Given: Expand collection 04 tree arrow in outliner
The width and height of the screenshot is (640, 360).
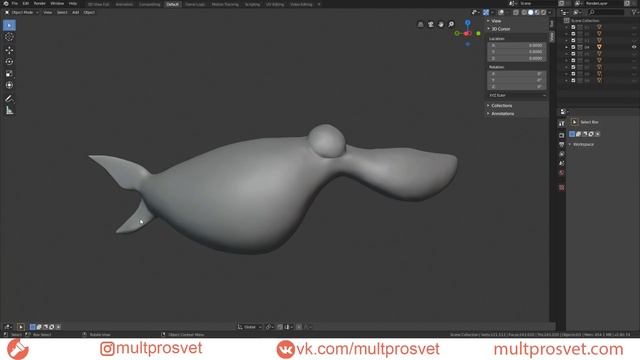Looking at the screenshot, I should click(x=566, y=47).
